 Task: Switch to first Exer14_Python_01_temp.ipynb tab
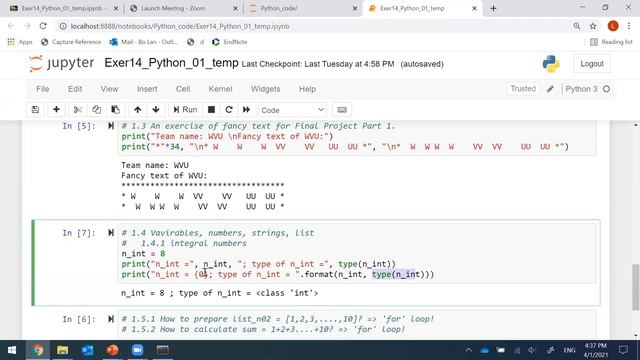[63, 8]
